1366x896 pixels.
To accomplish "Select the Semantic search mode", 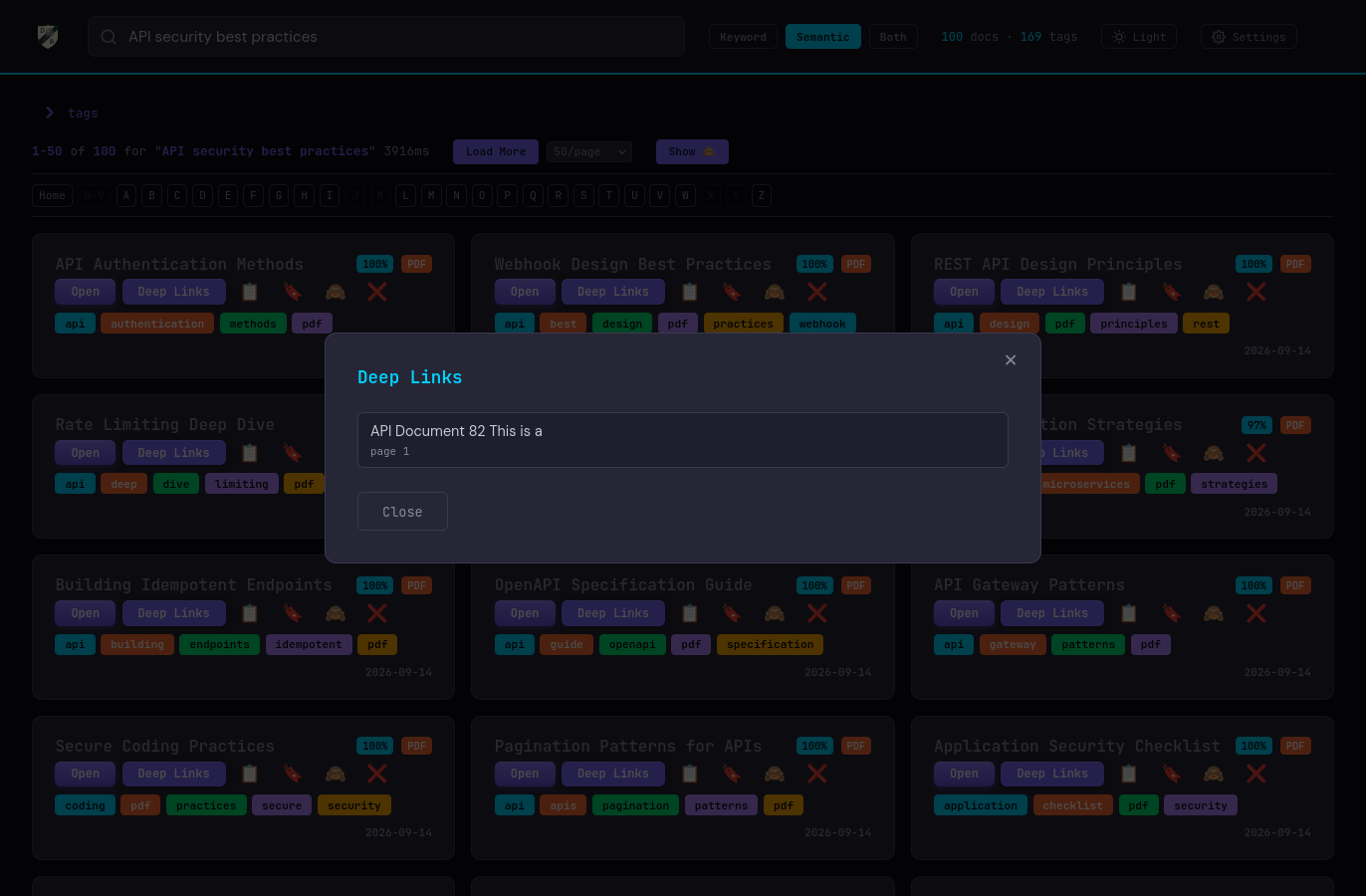I will click(823, 37).
